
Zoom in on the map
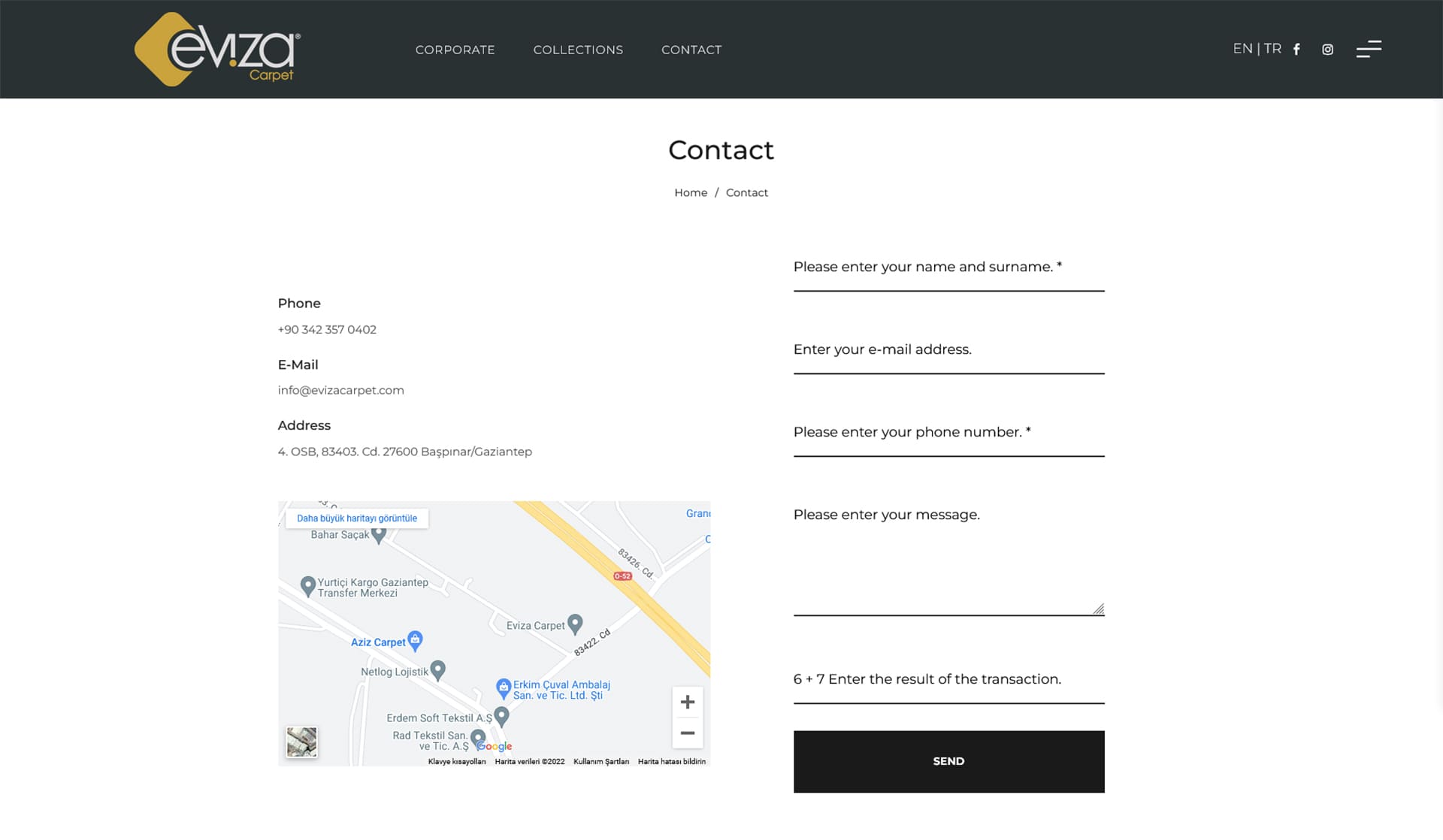(x=687, y=702)
